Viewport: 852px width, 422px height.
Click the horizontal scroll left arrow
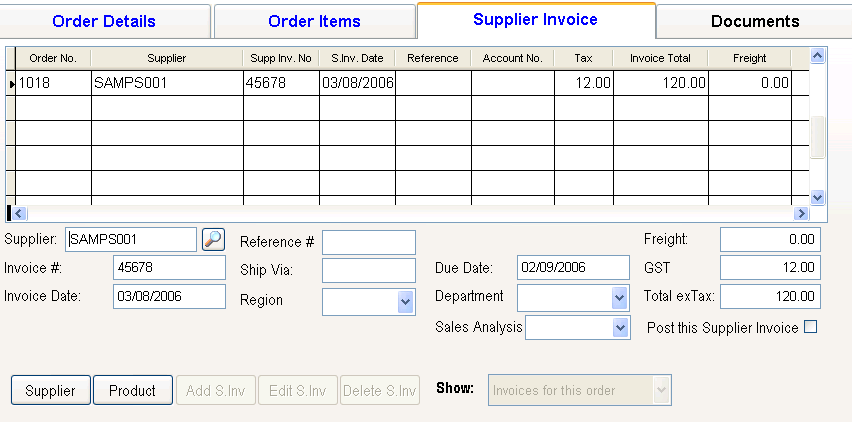[x=19, y=213]
